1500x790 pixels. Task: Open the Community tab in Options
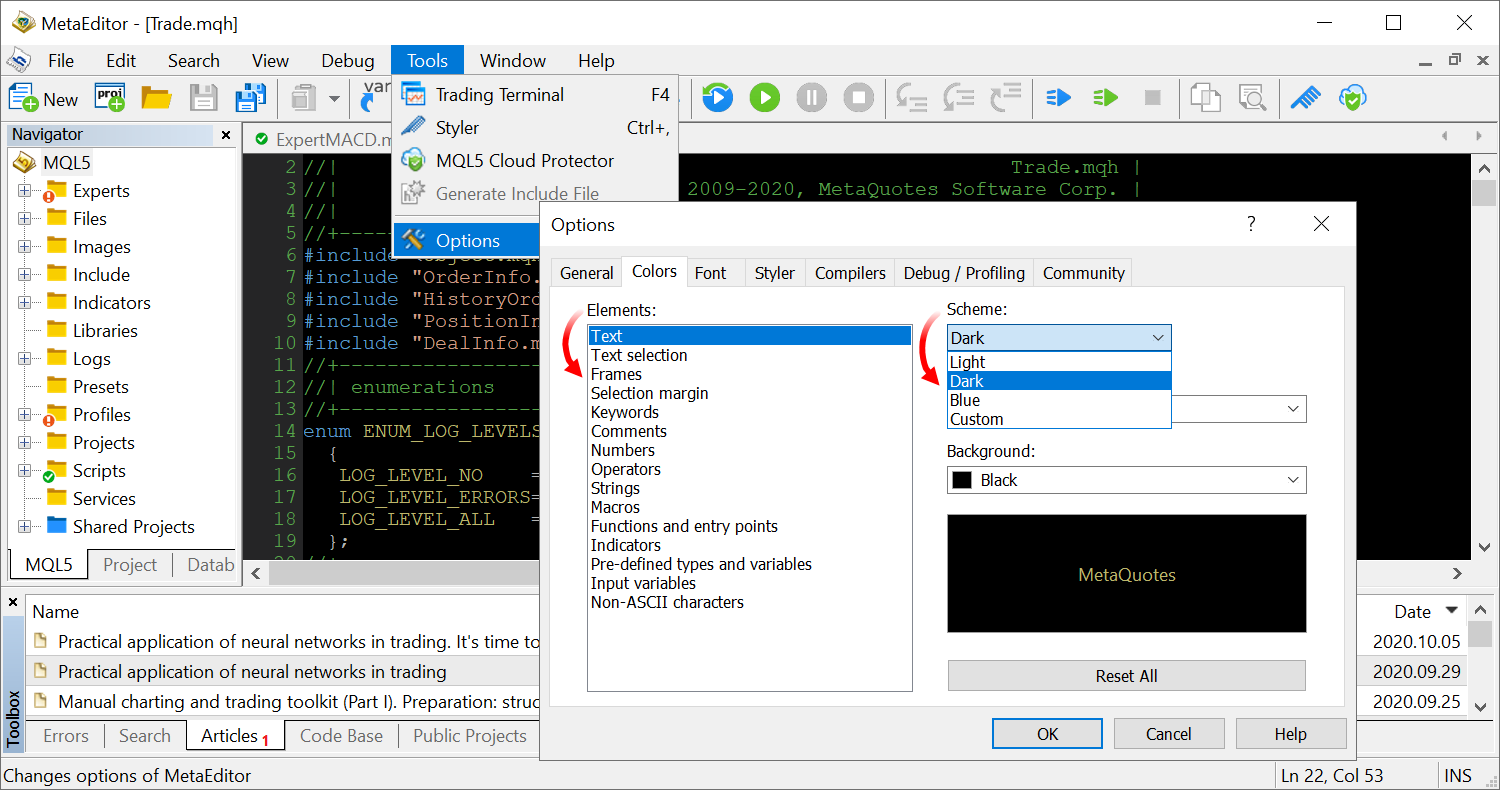click(1084, 273)
